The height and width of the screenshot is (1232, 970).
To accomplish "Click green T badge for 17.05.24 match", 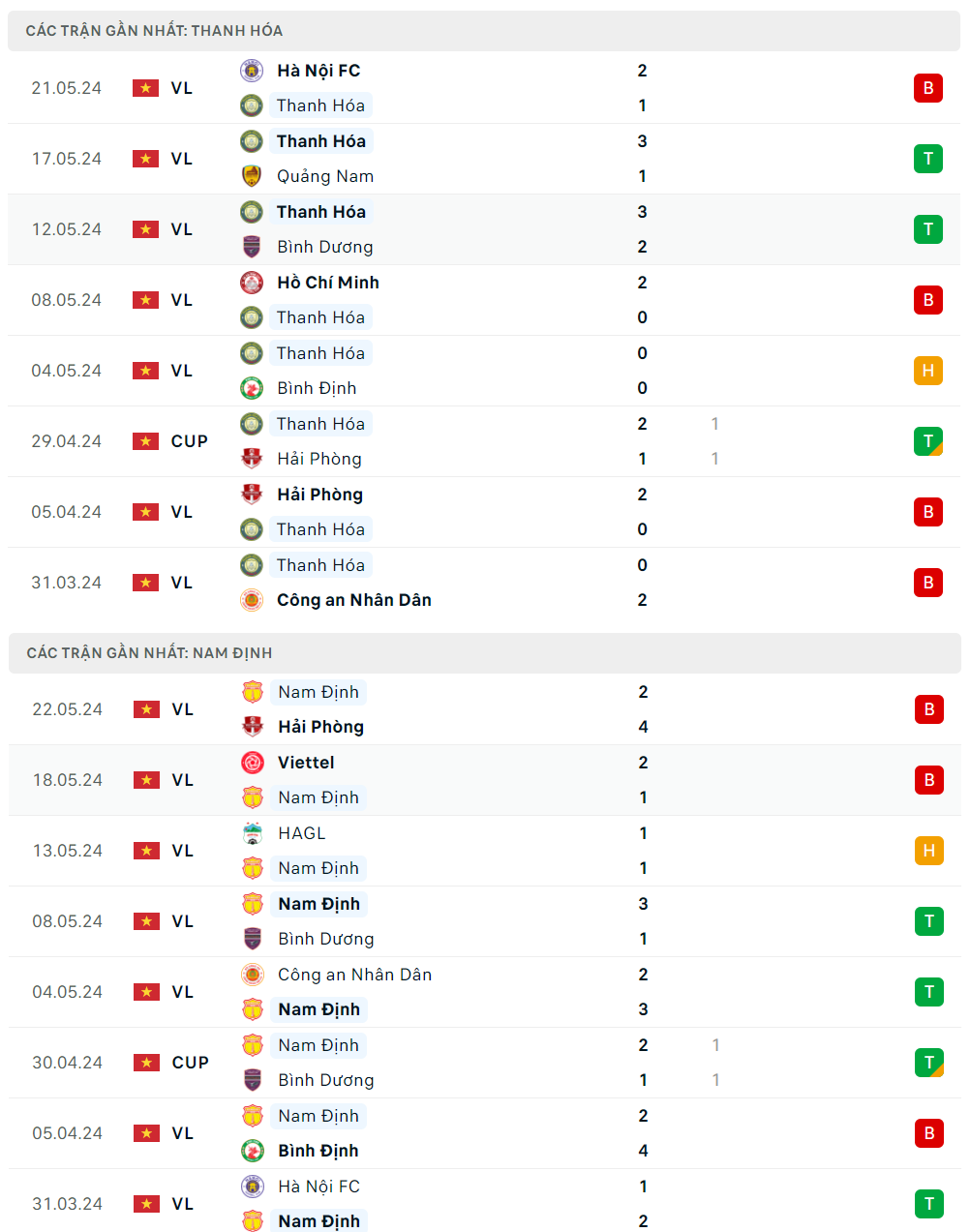I will [927, 159].
